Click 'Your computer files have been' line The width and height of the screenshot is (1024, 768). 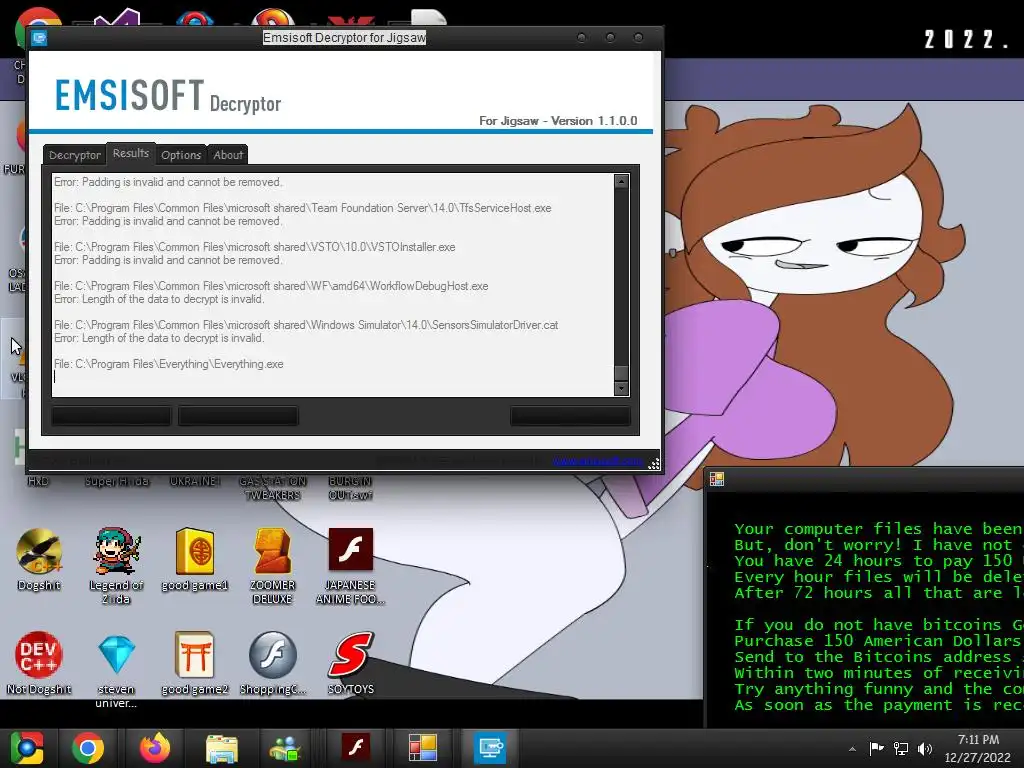point(878,528)
